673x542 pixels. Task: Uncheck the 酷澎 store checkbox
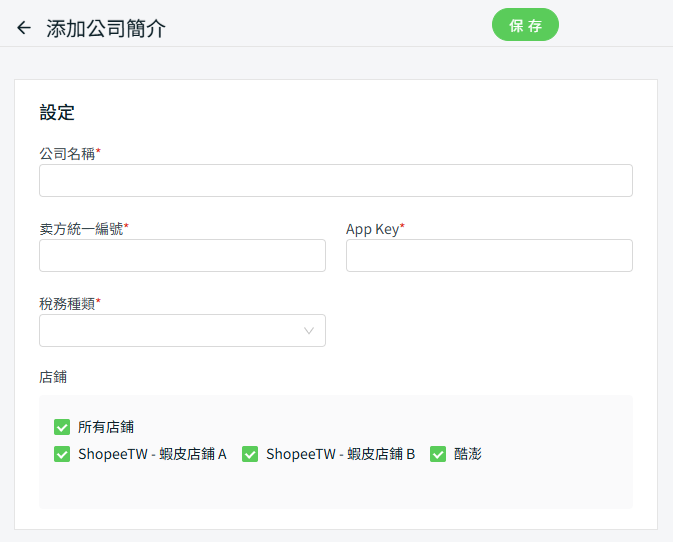click(438, 454)
